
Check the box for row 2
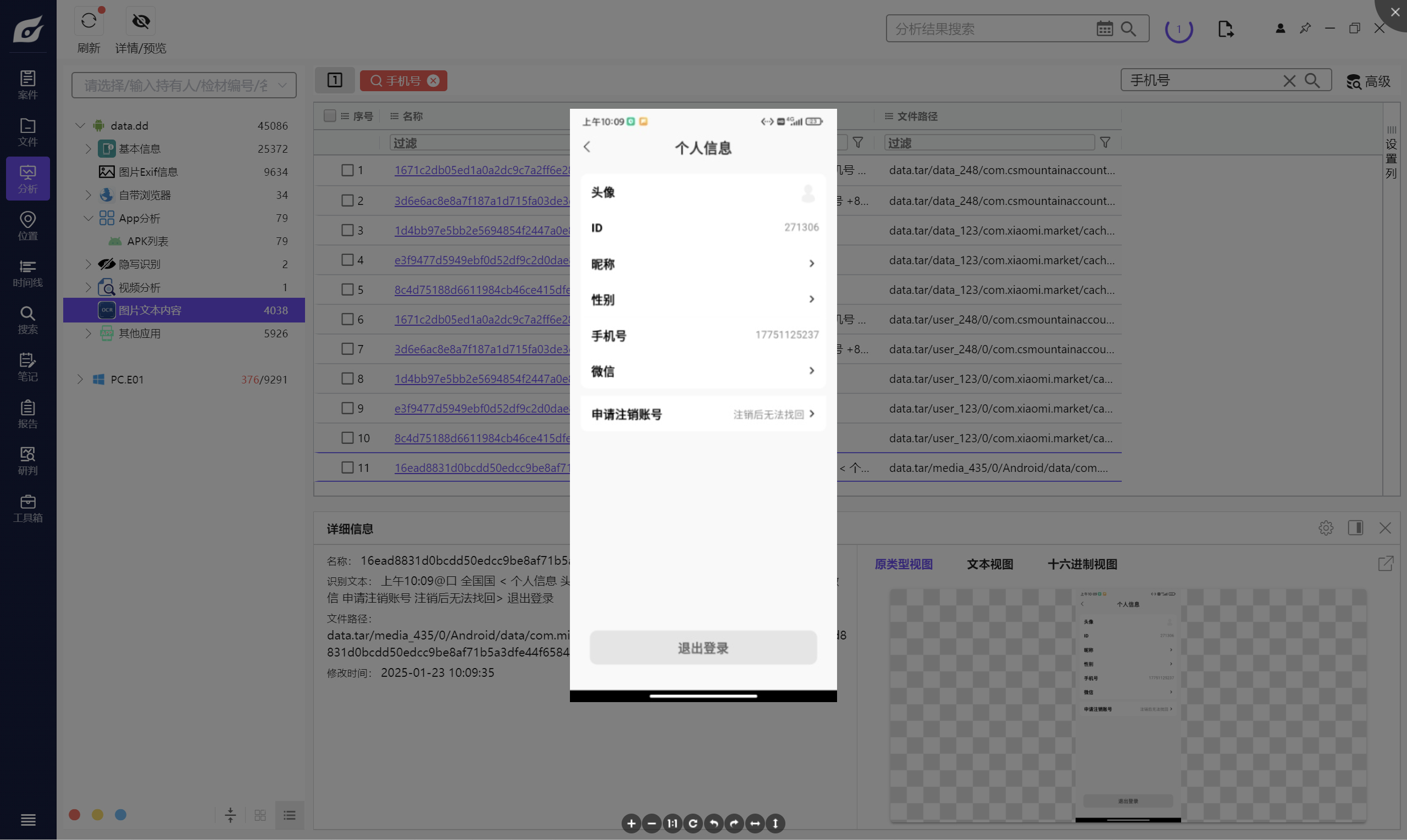[348, 201]
